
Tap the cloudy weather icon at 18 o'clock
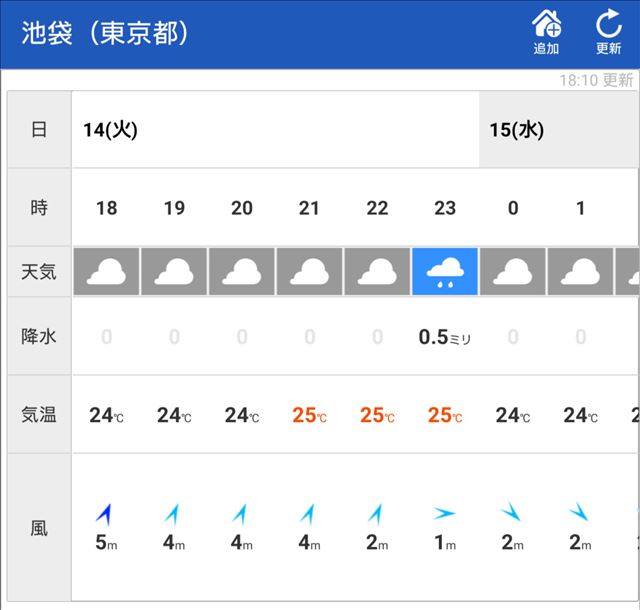tap(106, 271)
